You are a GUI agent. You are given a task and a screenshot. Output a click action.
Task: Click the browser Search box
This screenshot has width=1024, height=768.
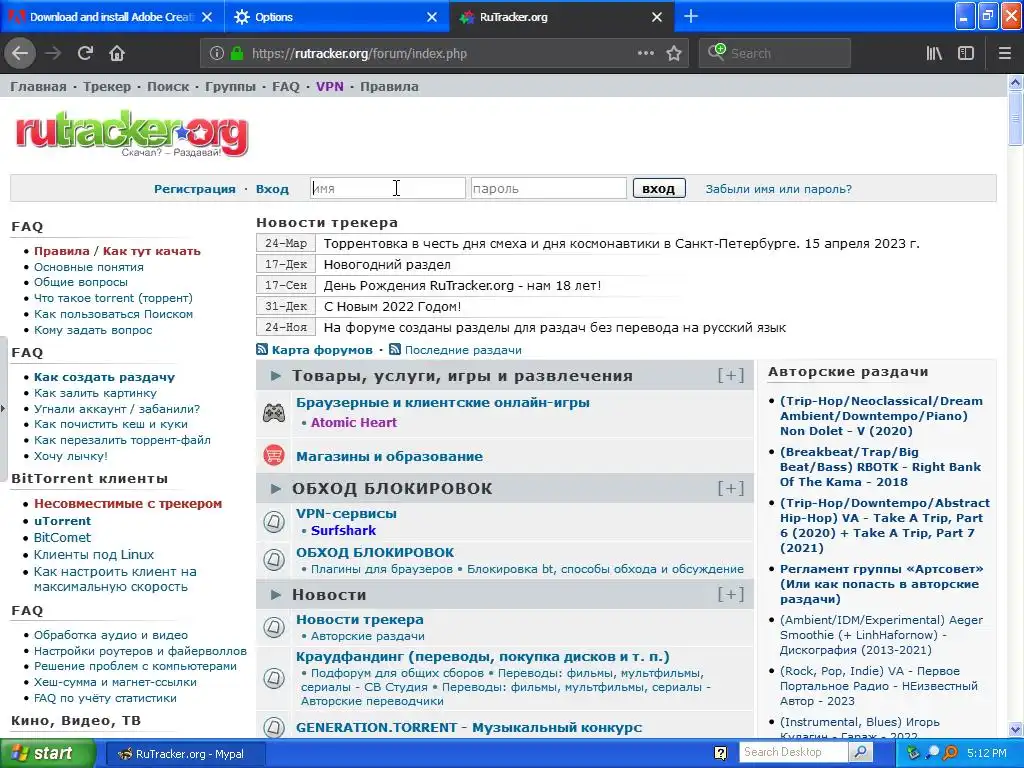(x=775, y=54)
